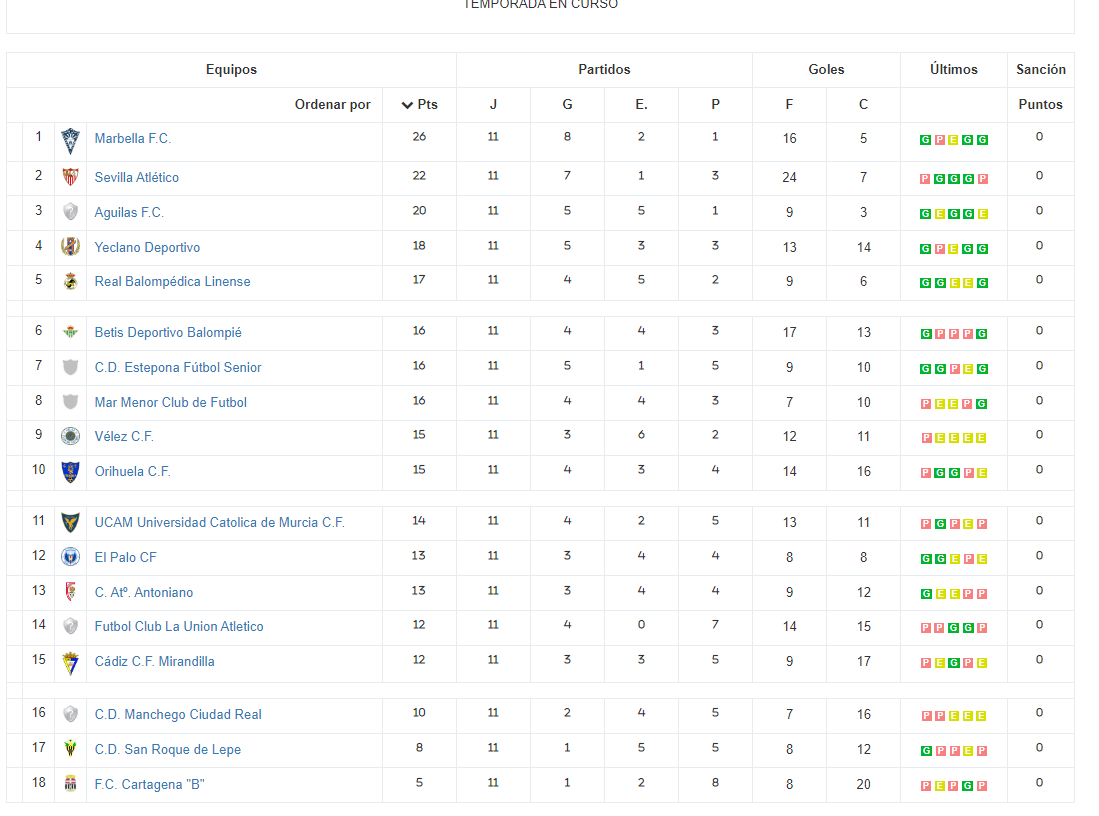This screenshot has height=816, width=1099.
Task: Click the Ordenar por label
Action: pyautogui.click(x=332, y=104)
